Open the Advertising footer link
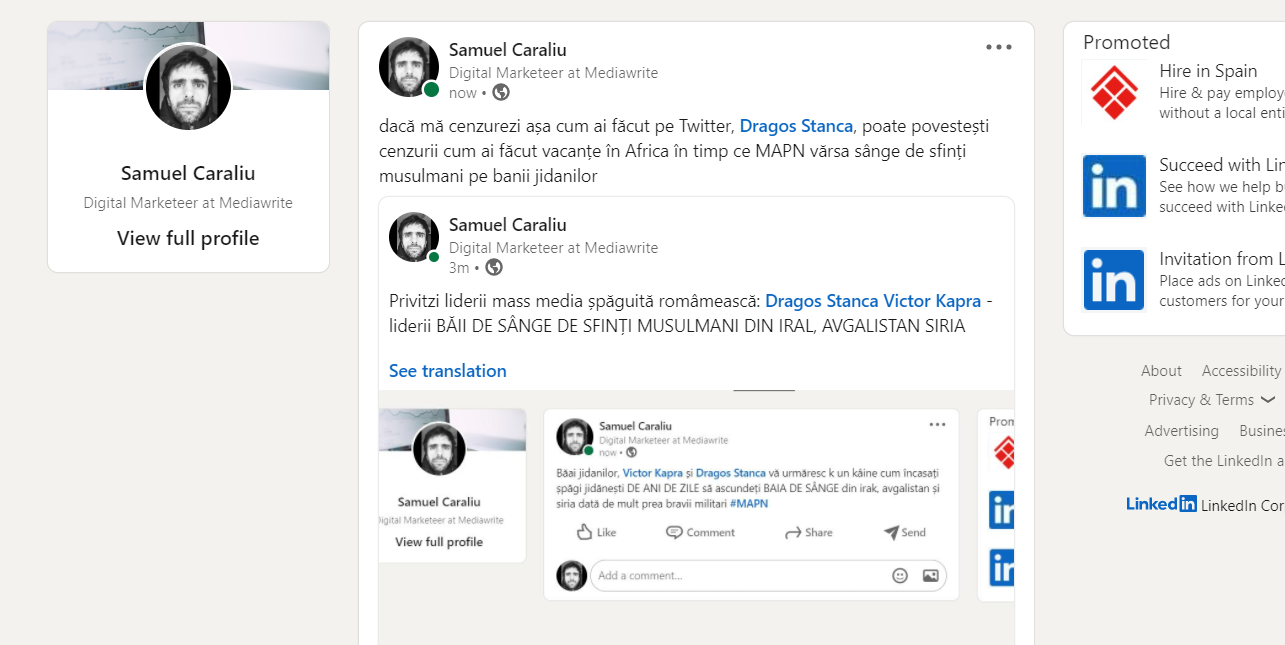The width and height of the screenshot is (1285, 645). click(x=1181, y=430)
